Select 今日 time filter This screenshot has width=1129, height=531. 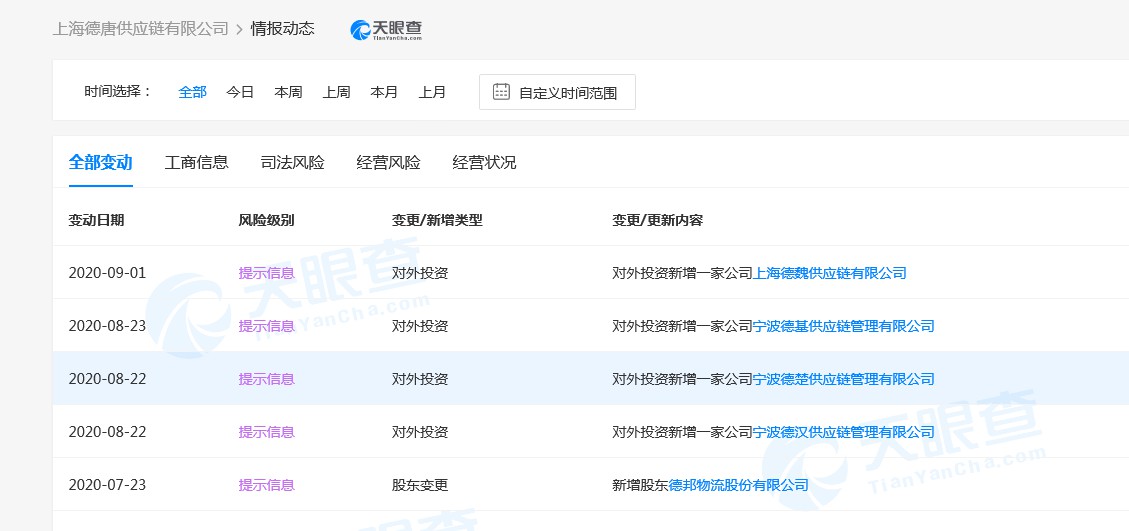pyautogui.click(x=240, y=92)
